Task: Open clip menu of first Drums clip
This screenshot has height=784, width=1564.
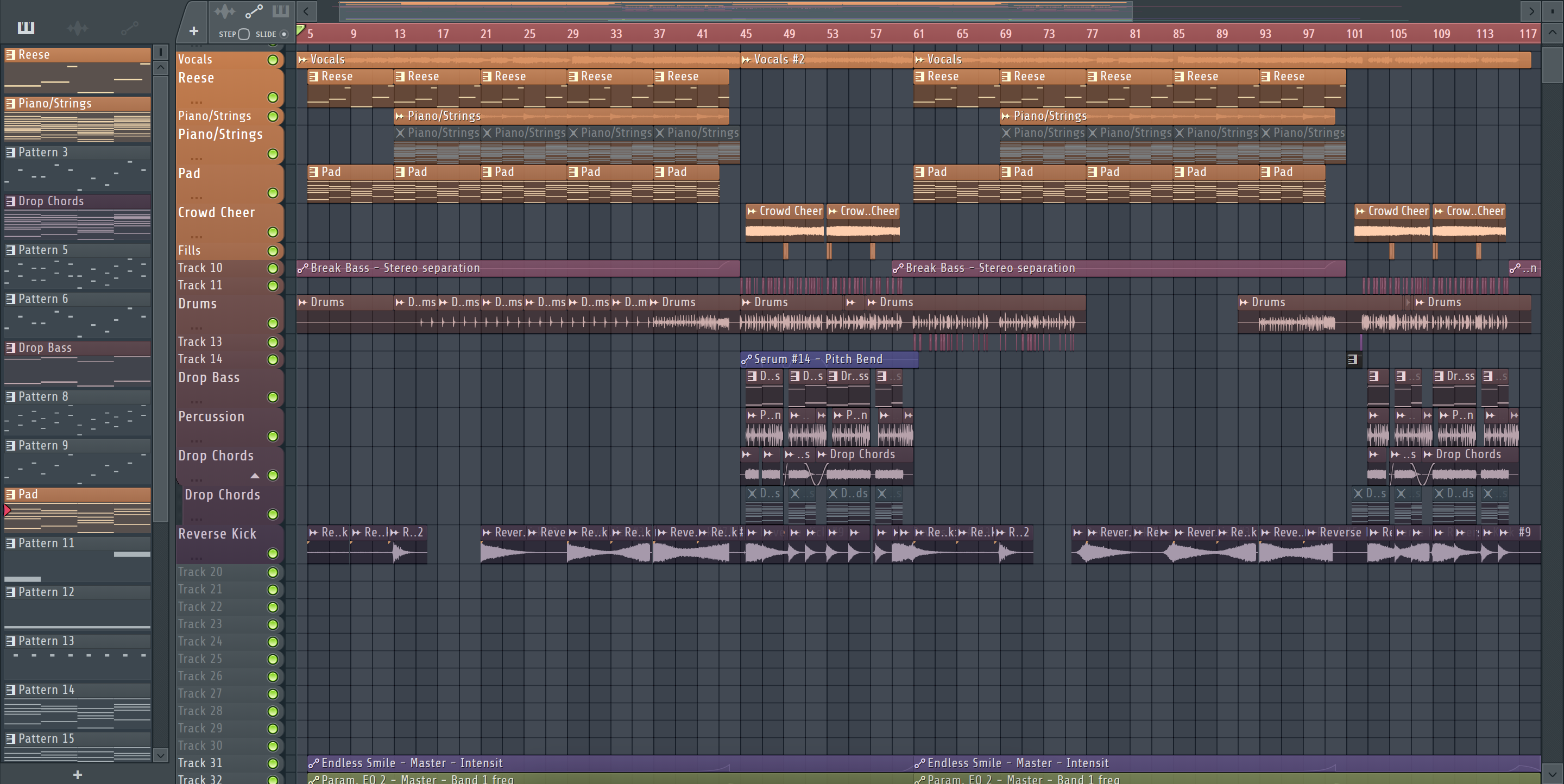Action: [303, 302]
